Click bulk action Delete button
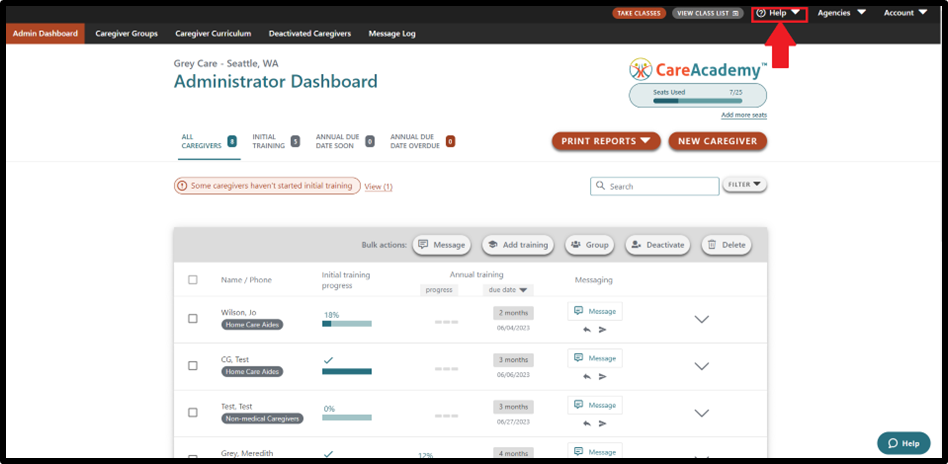 coord(726,245)
